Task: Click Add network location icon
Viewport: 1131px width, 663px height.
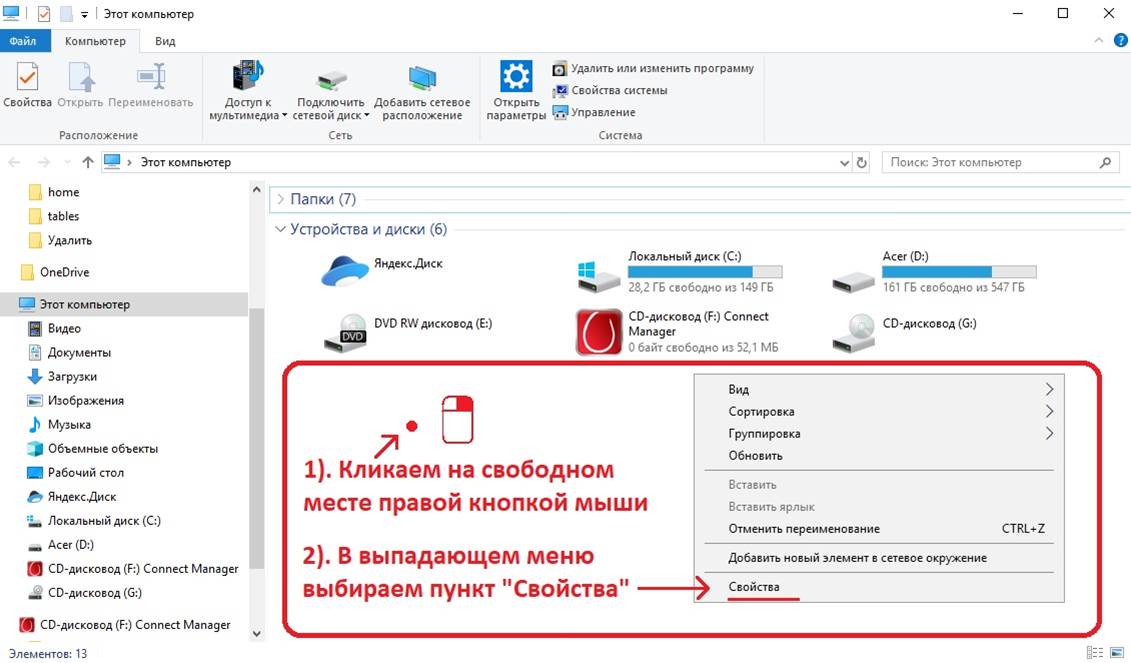Action: (x=422, y=78)
